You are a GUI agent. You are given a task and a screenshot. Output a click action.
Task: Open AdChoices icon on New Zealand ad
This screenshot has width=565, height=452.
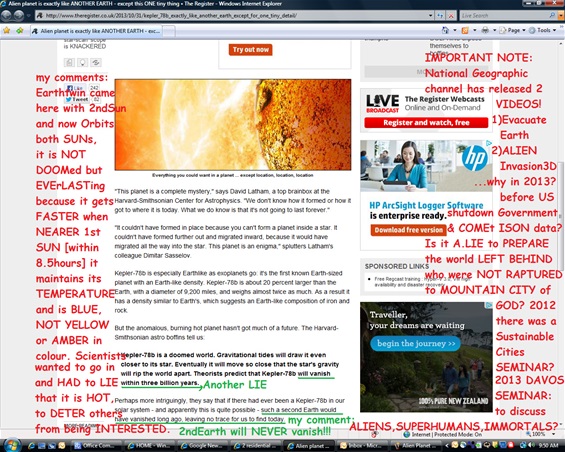click(x=489, y=305)
